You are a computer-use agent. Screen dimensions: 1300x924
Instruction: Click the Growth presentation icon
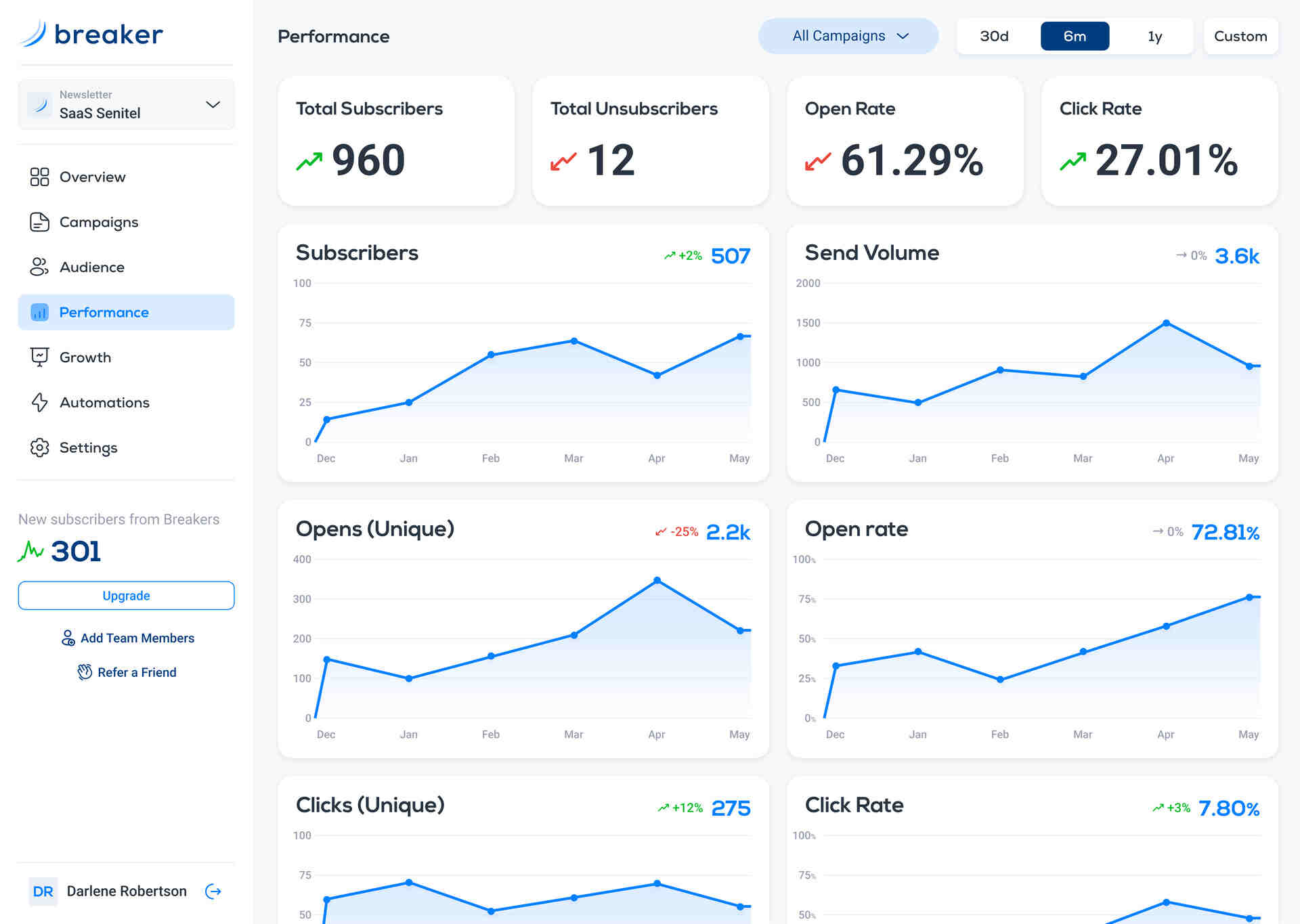[x=39, y=357]
